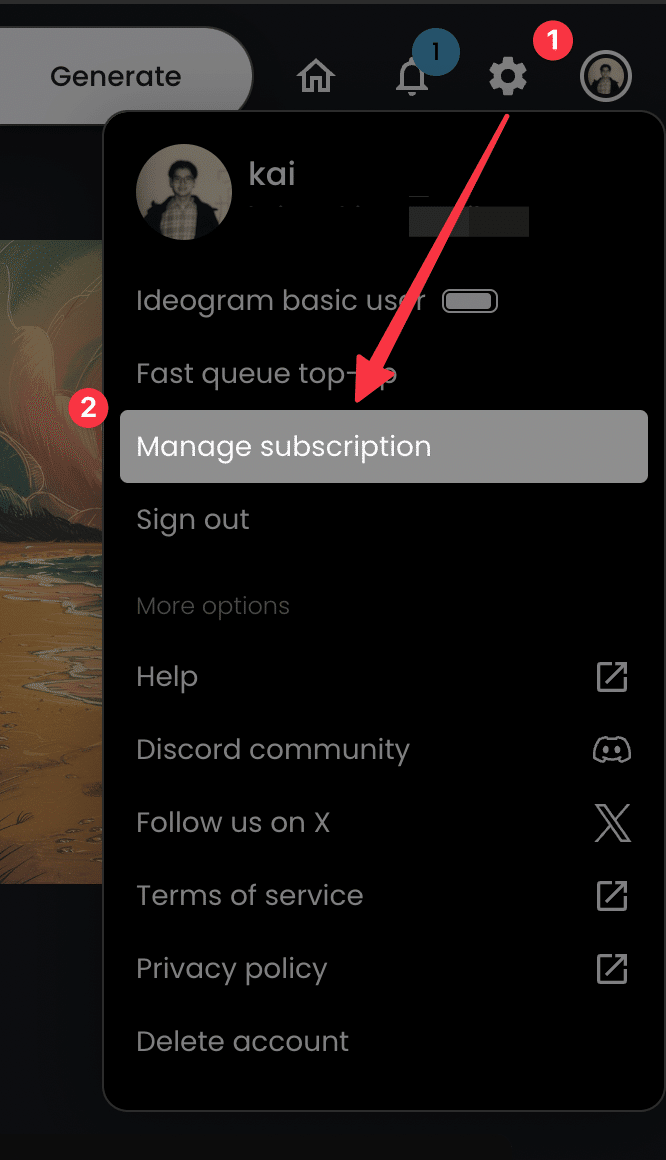Click the Ideogram basic user badge
Screen dimensions: 666x1160
pos(470,301)
